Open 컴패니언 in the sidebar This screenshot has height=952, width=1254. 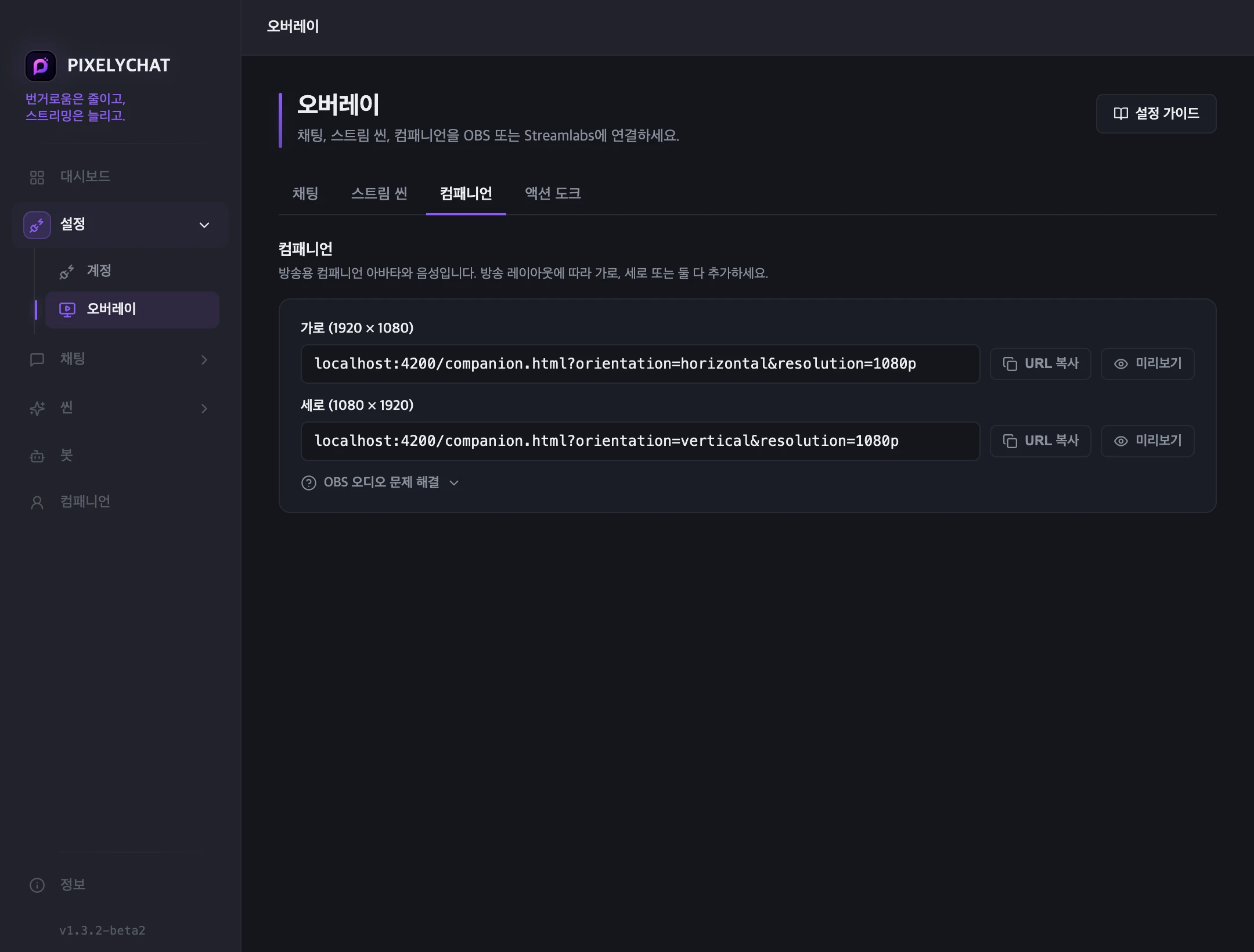[x=121, y=502]
